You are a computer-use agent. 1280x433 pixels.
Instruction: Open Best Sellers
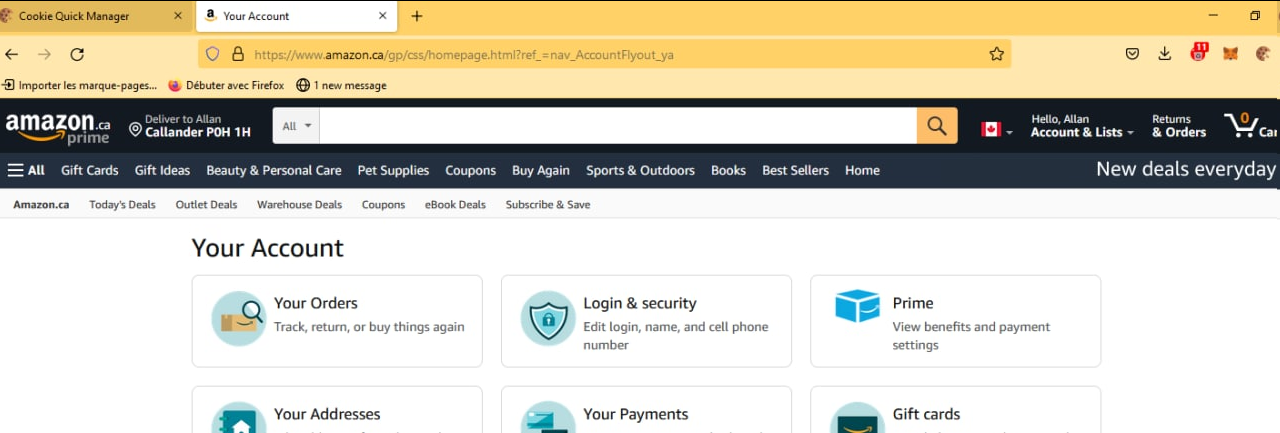coord(795,170)
